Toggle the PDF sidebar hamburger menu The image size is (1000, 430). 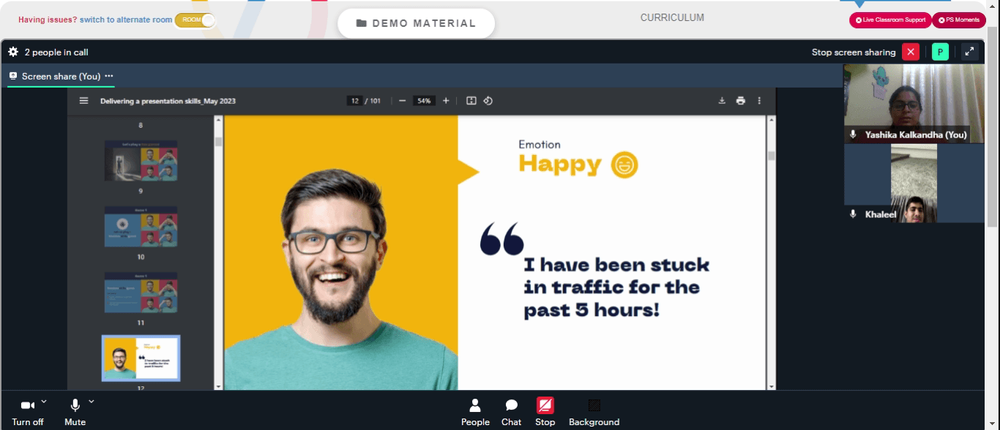pos(84,101)
